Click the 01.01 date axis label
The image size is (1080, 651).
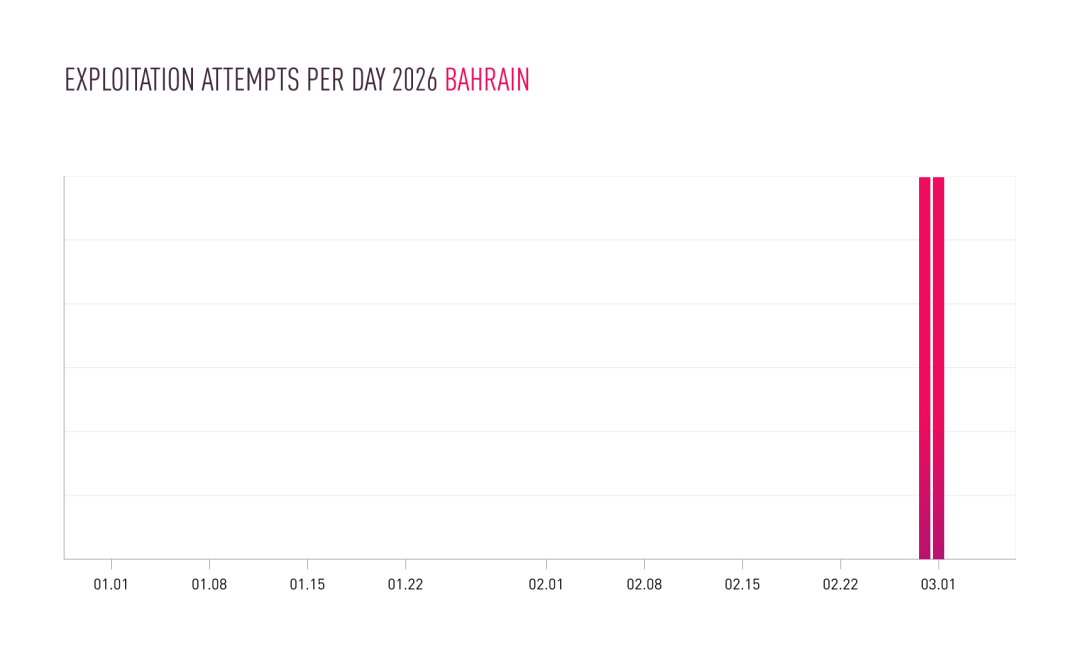pyautogui.click(x=111, y=585)
